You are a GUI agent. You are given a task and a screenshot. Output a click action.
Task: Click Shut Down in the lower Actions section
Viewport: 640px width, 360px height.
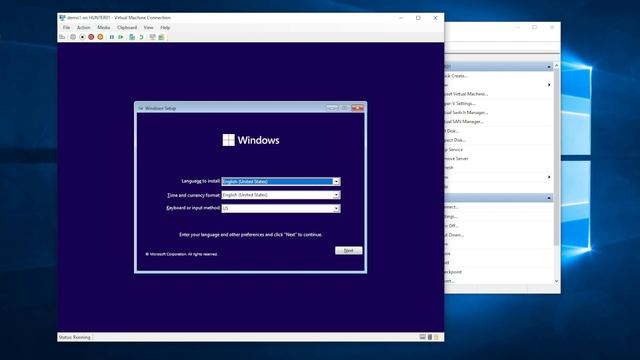tap(454, 235)
